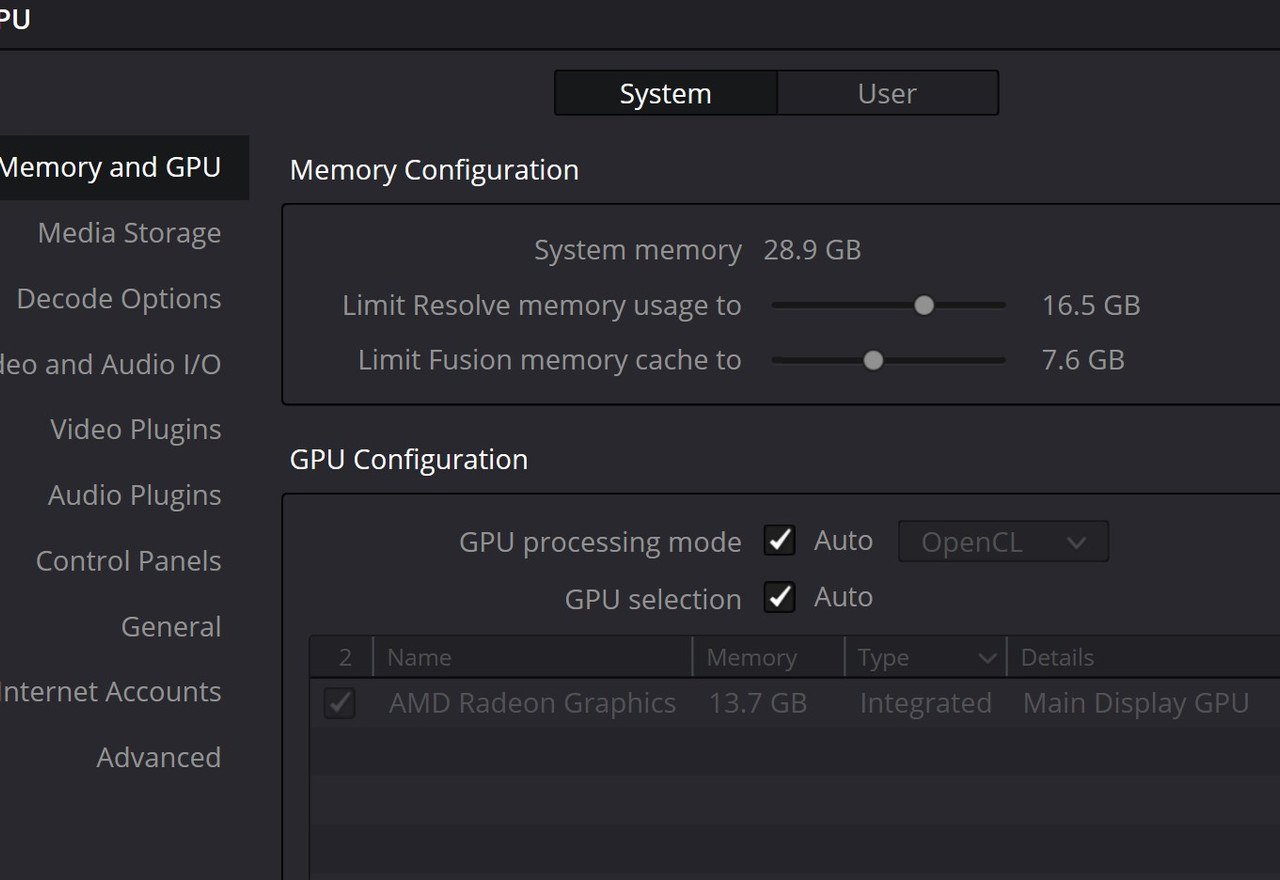Select Video and Audio I/O section
Screen dimensions: 1280x880
[110, 364]
